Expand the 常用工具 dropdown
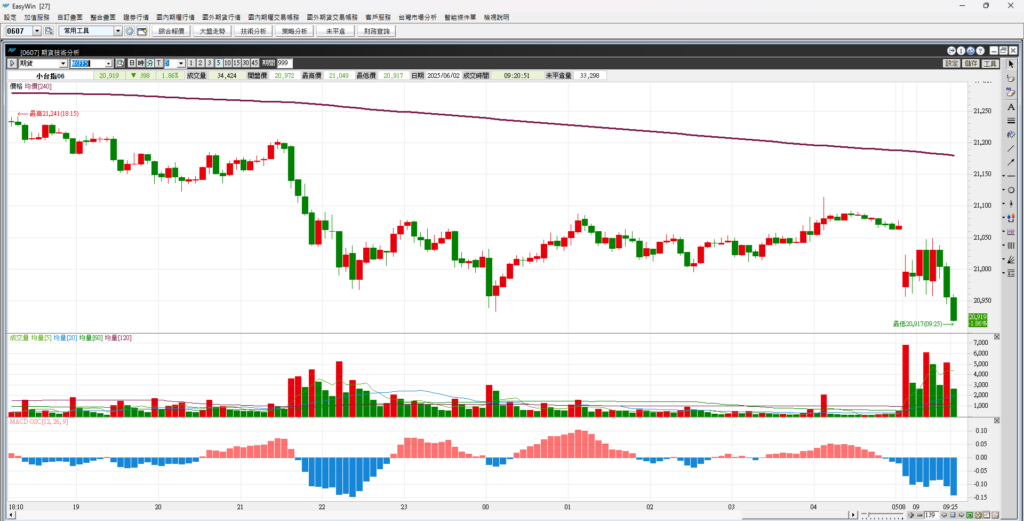Viewport: 1024px width, 521px height. click(x=118, y=31)
